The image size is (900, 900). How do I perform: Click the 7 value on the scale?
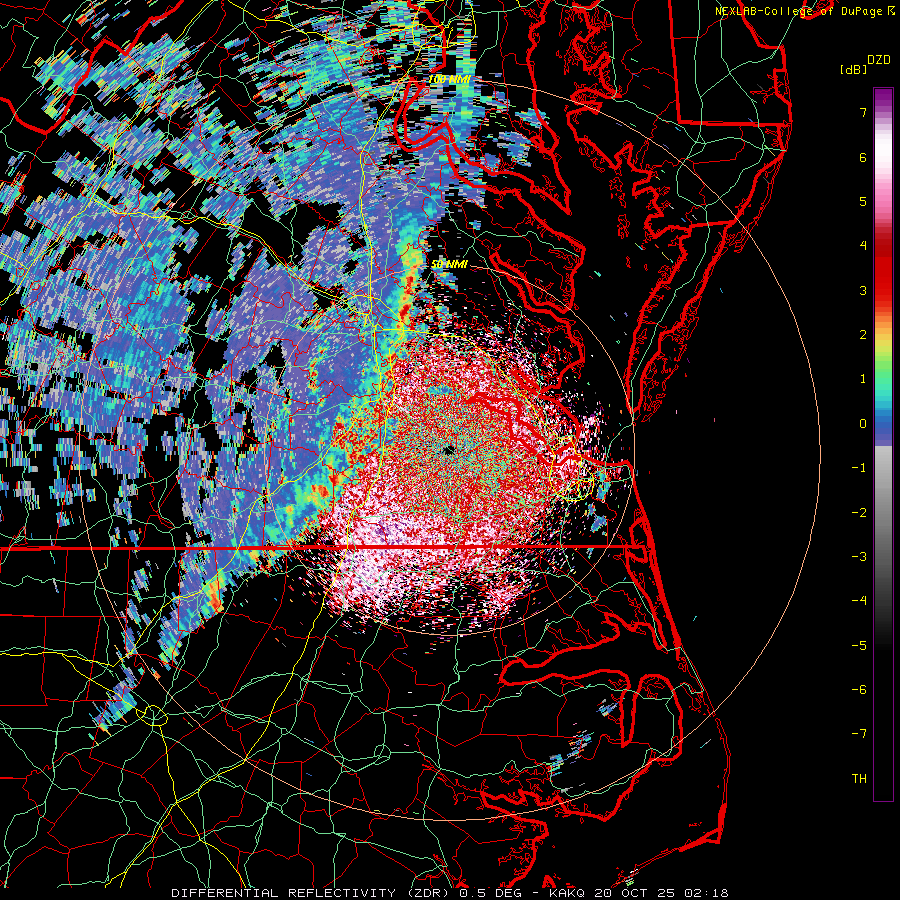point(863,112)
